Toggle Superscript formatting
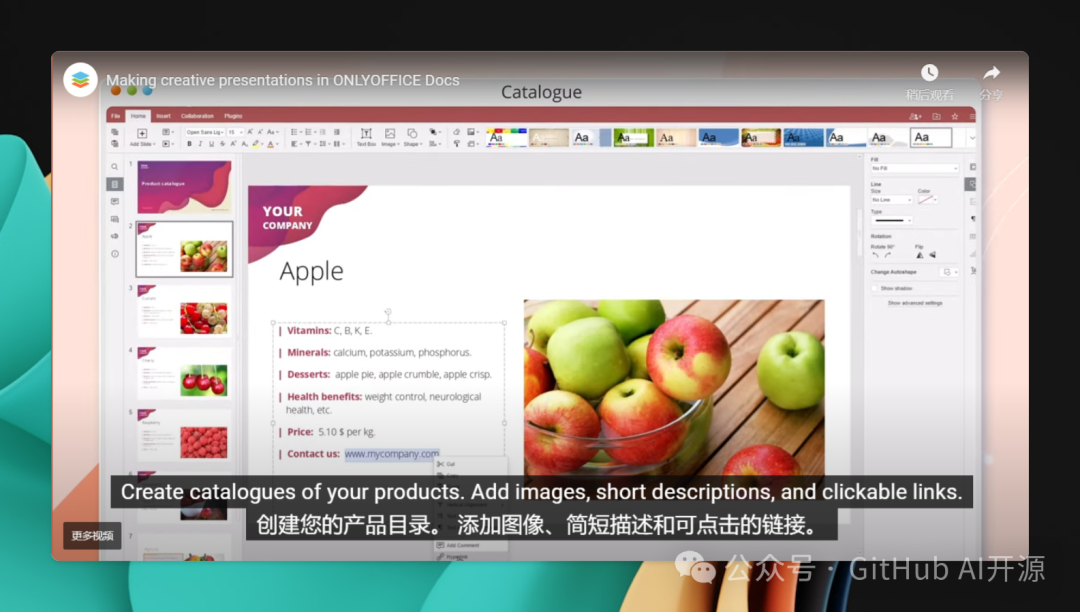Screen dimensions: 1080x612 click(233, 144)
